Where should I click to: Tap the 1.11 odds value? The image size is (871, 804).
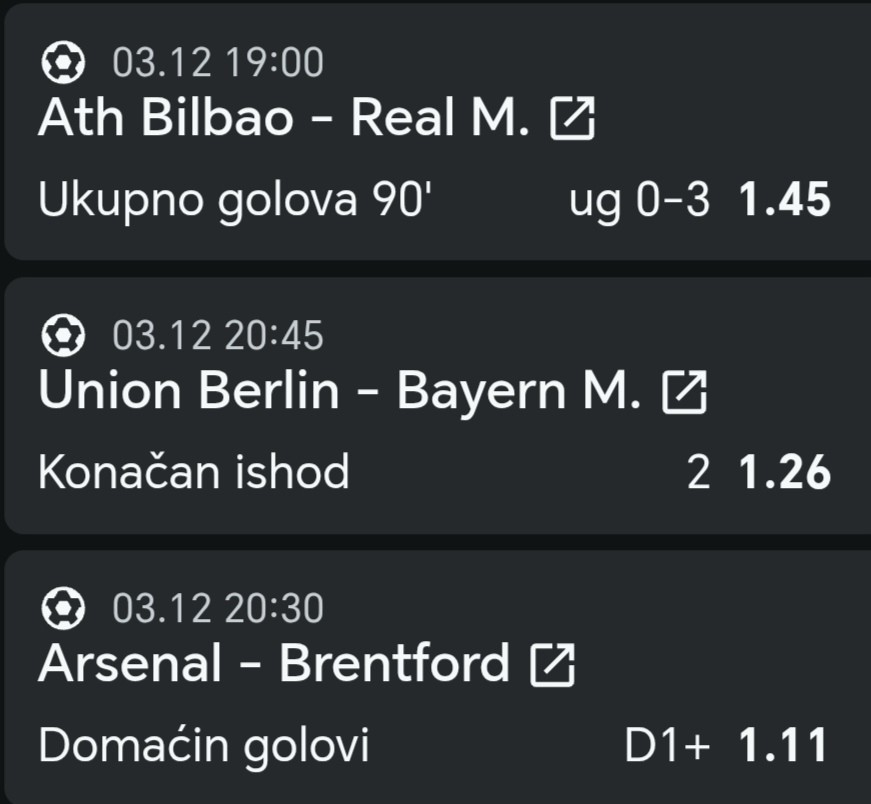pos(783,745)
